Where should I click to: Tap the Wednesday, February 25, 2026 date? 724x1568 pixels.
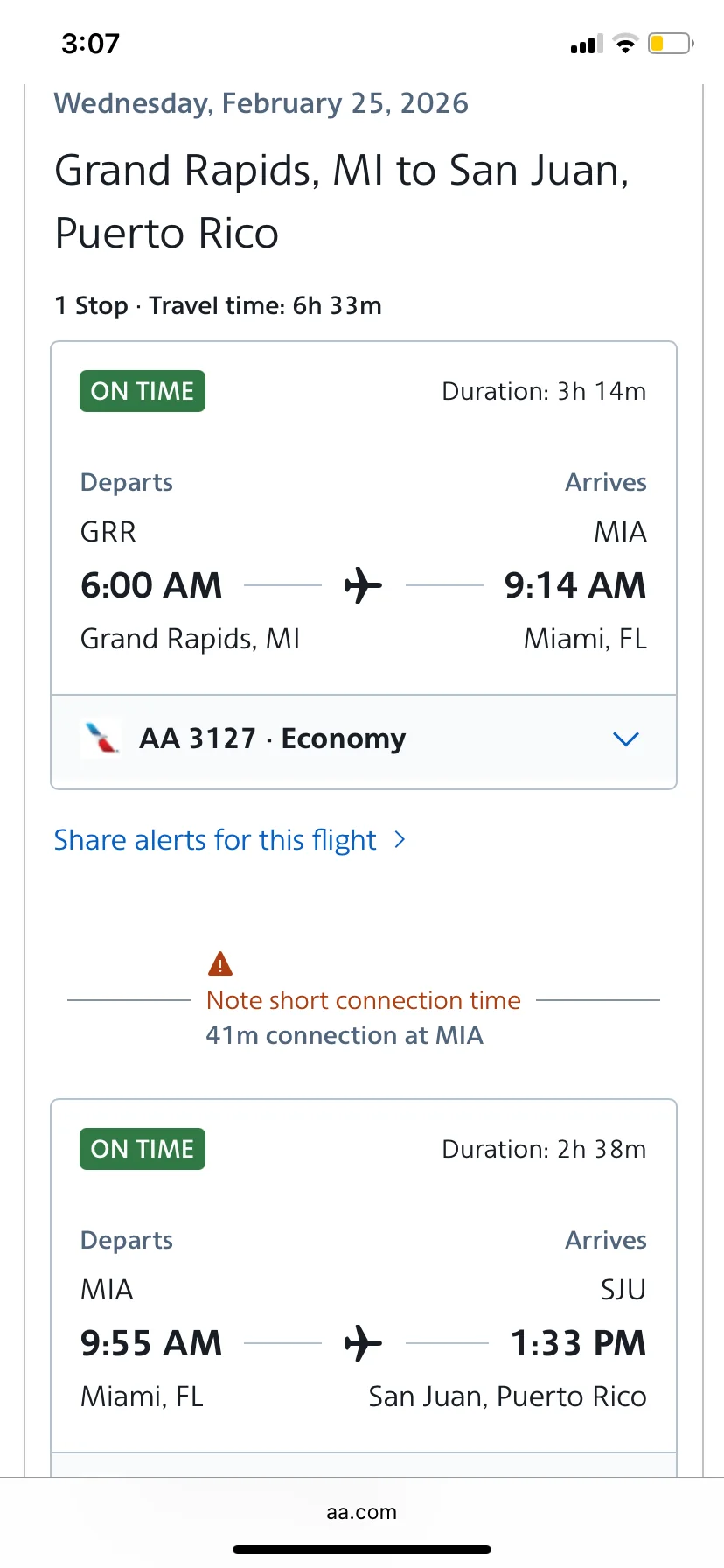point(261,103)
